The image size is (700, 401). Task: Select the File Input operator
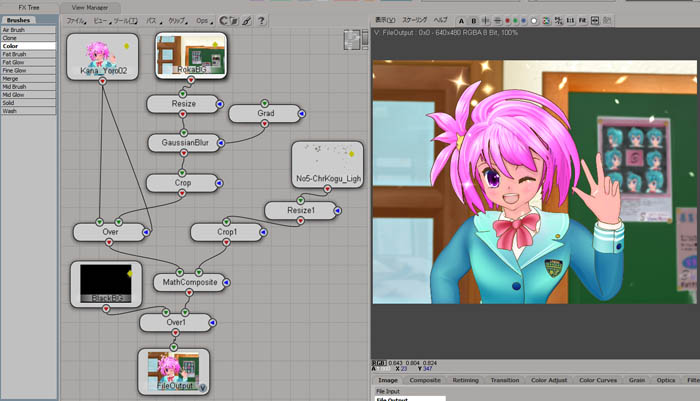coord(387,391)
